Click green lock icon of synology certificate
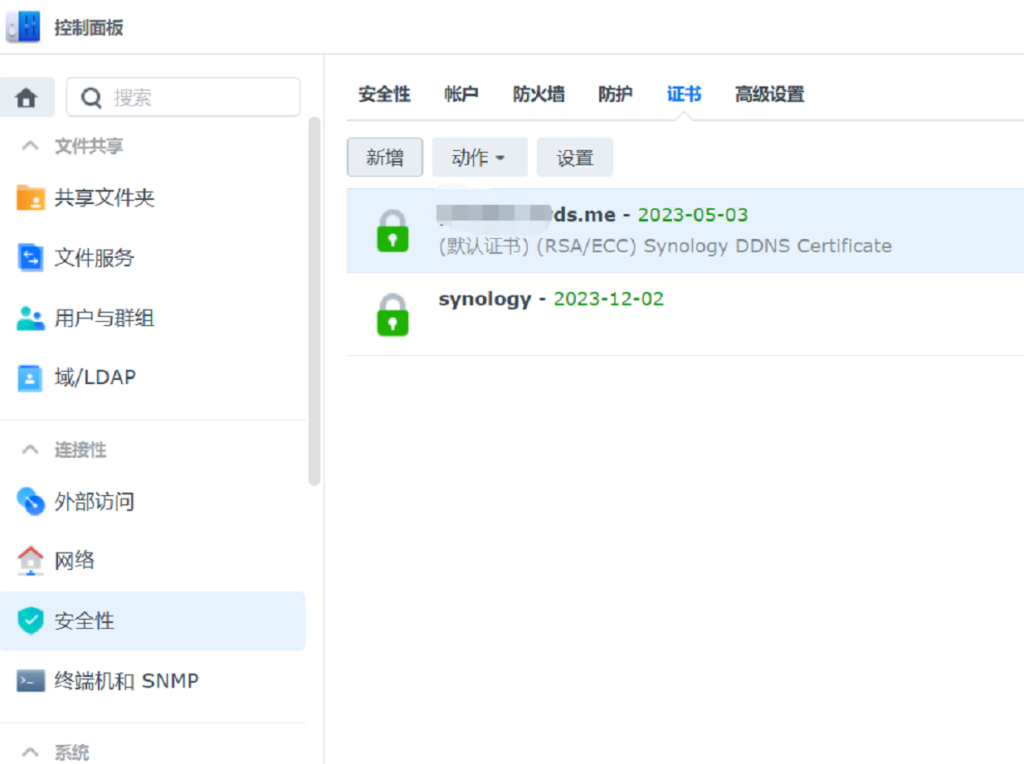Image resolution: width=1024 pixels, height=764 pixels. (392, 314)
